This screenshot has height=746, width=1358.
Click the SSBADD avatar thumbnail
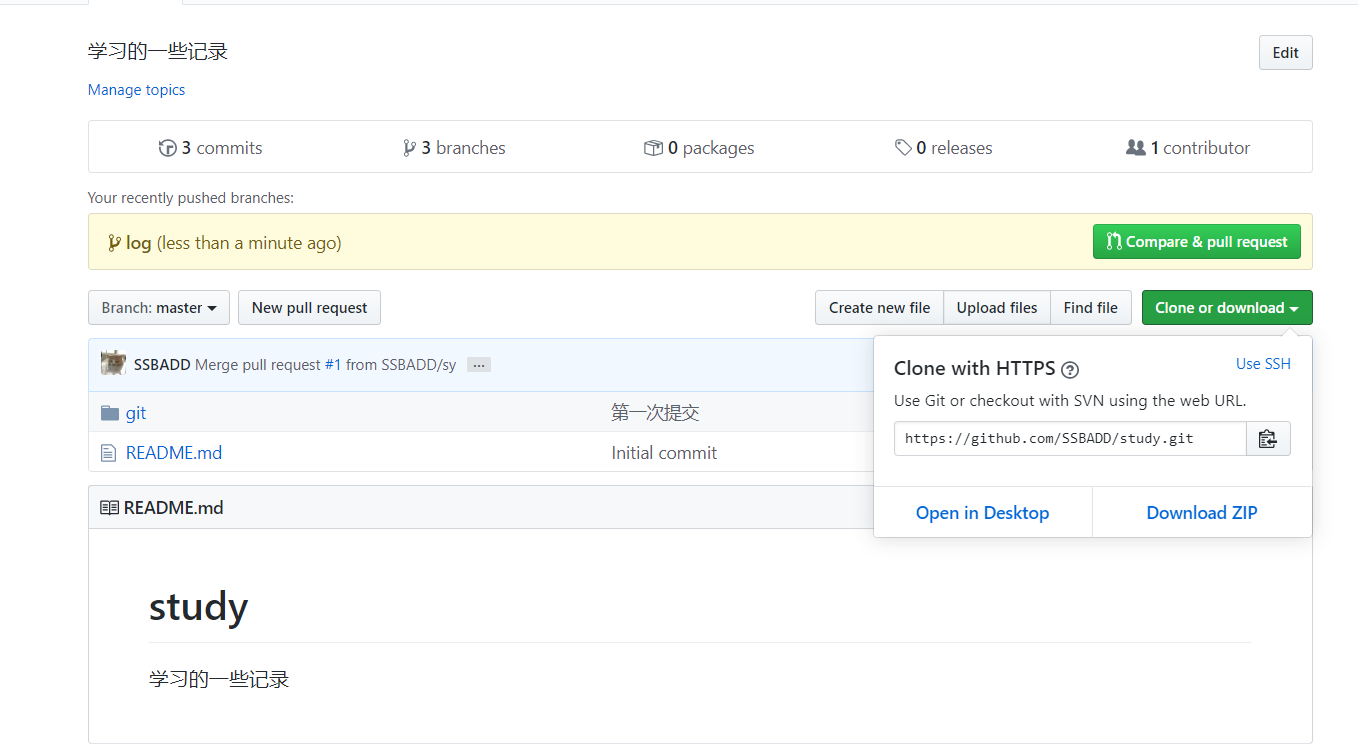114,364
